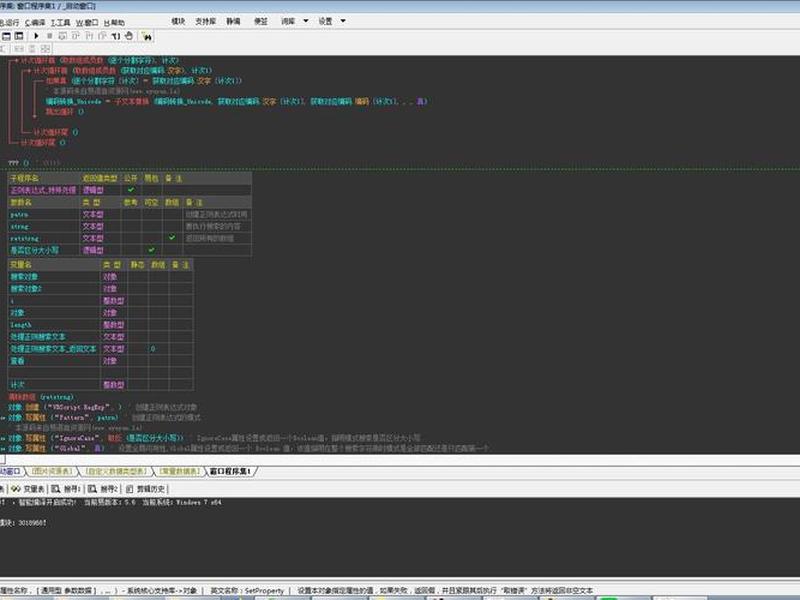Open the 搜寻1 search results panel
The width and height of the screenshot is (800, 600).
(66, 489)
